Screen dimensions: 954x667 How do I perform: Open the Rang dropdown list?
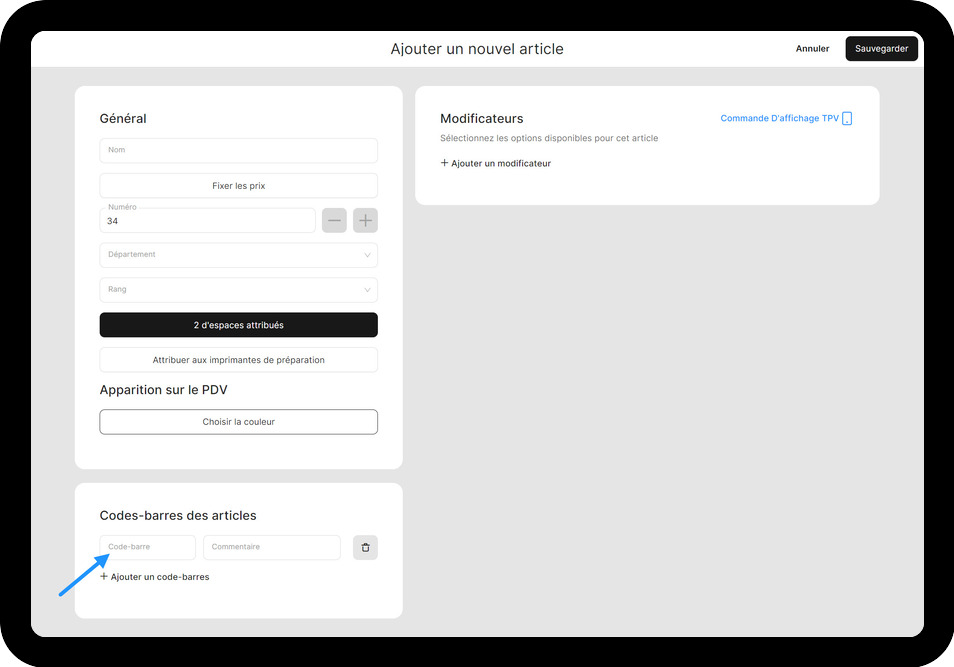tap(238, 290)
